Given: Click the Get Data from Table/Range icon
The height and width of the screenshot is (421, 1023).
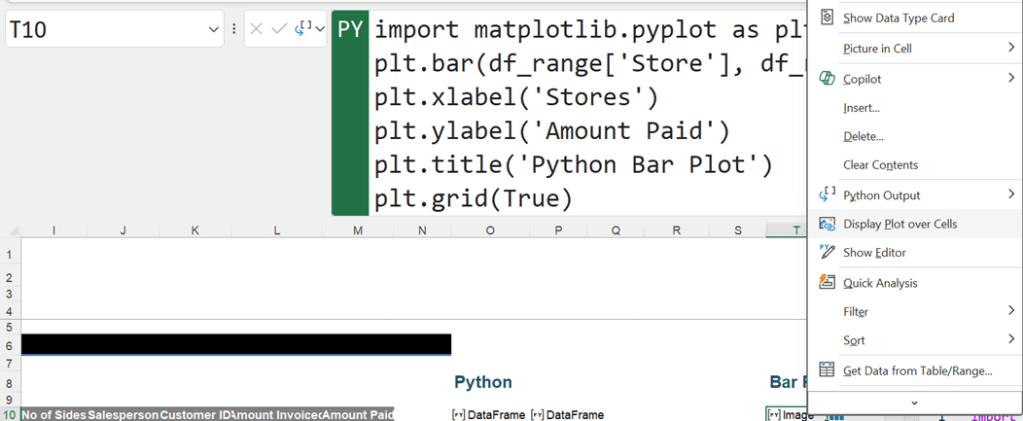Looking at the screenshot, I should pyautogui.click(x=827, y=370).
